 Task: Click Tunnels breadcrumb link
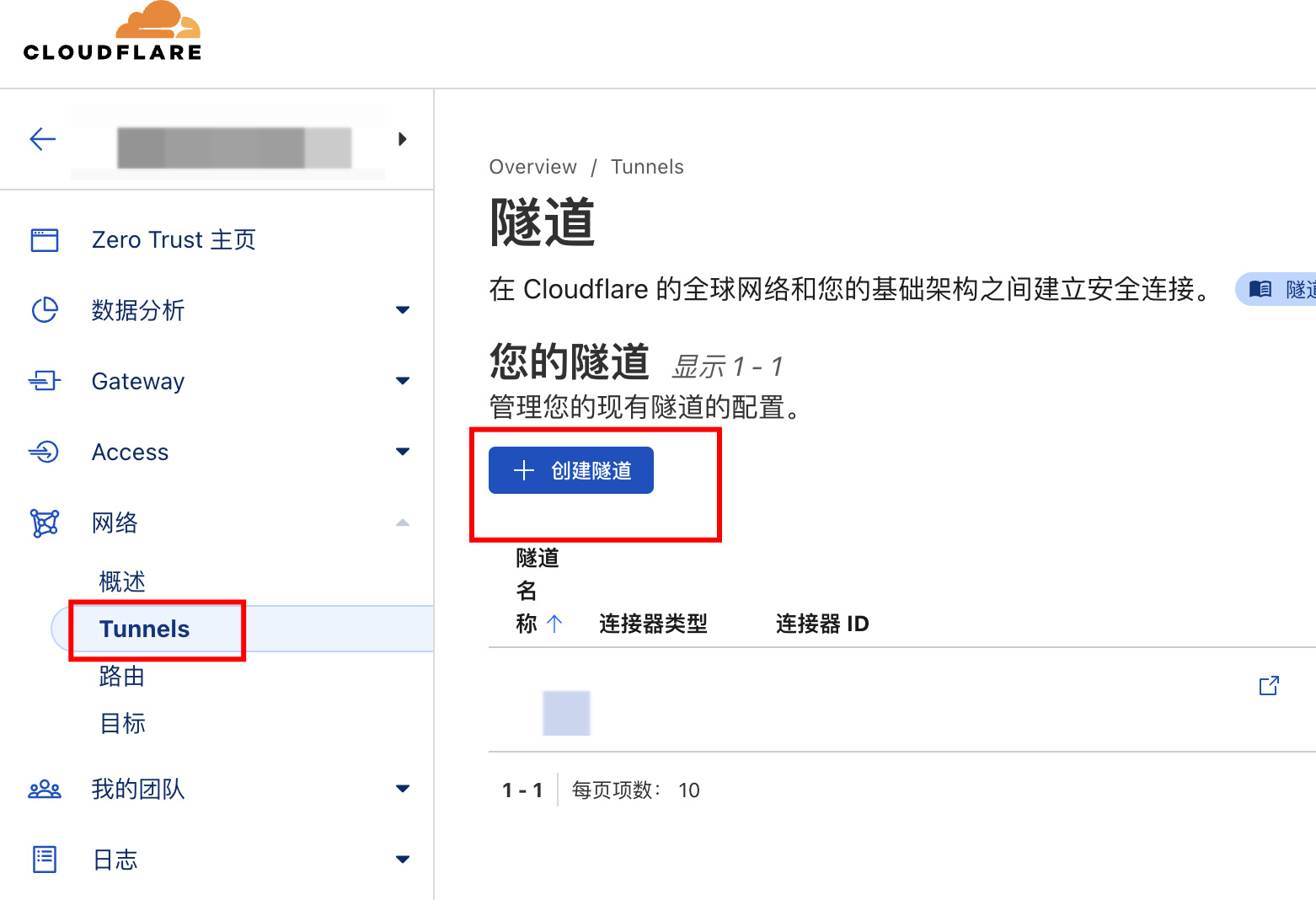click(x=647, y=167)
